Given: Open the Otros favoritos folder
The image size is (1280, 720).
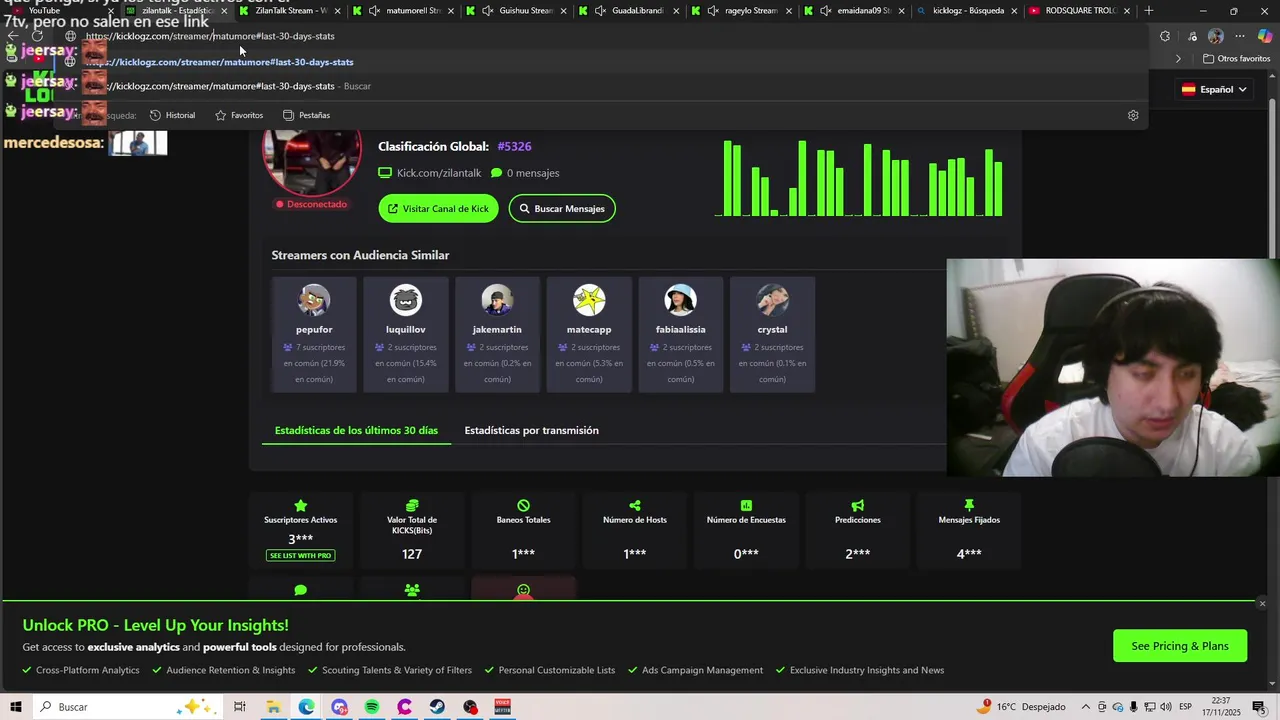Looking at the screenshot, I should coord(1236,59).
